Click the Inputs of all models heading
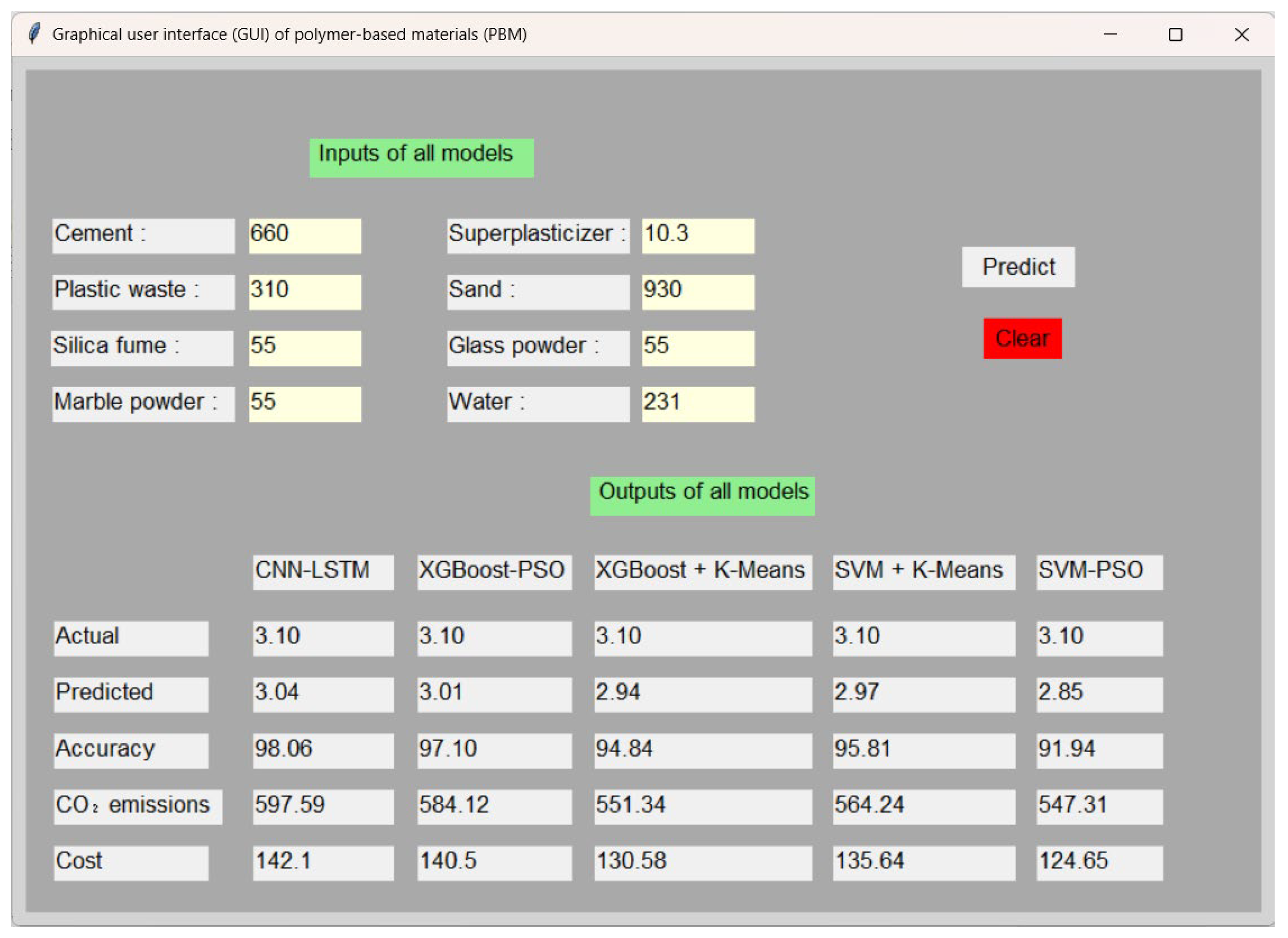This screenshot has height=938, width=1288. point(422,158)
